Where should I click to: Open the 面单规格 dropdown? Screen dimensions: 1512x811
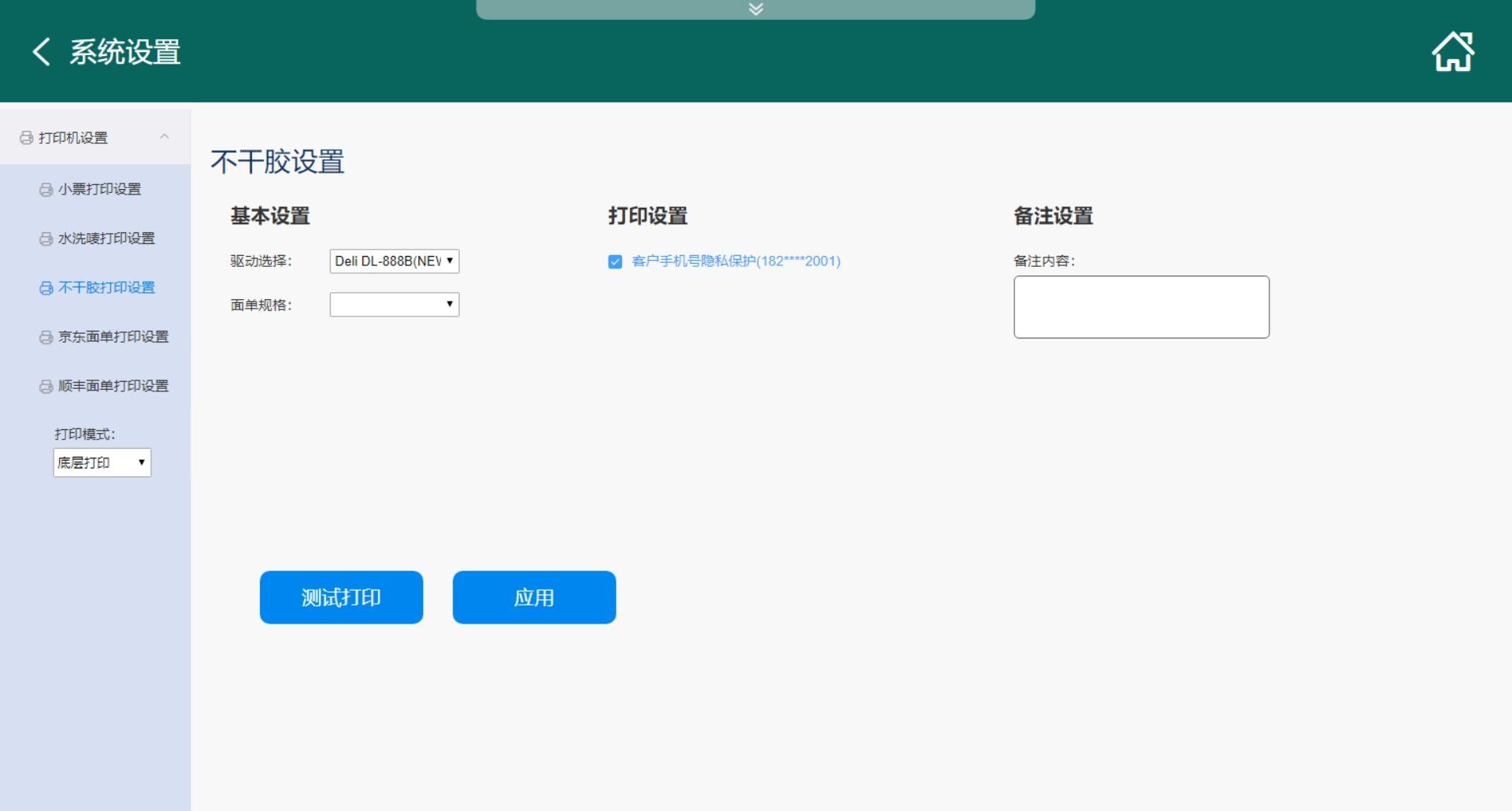[x=394, y=305]
